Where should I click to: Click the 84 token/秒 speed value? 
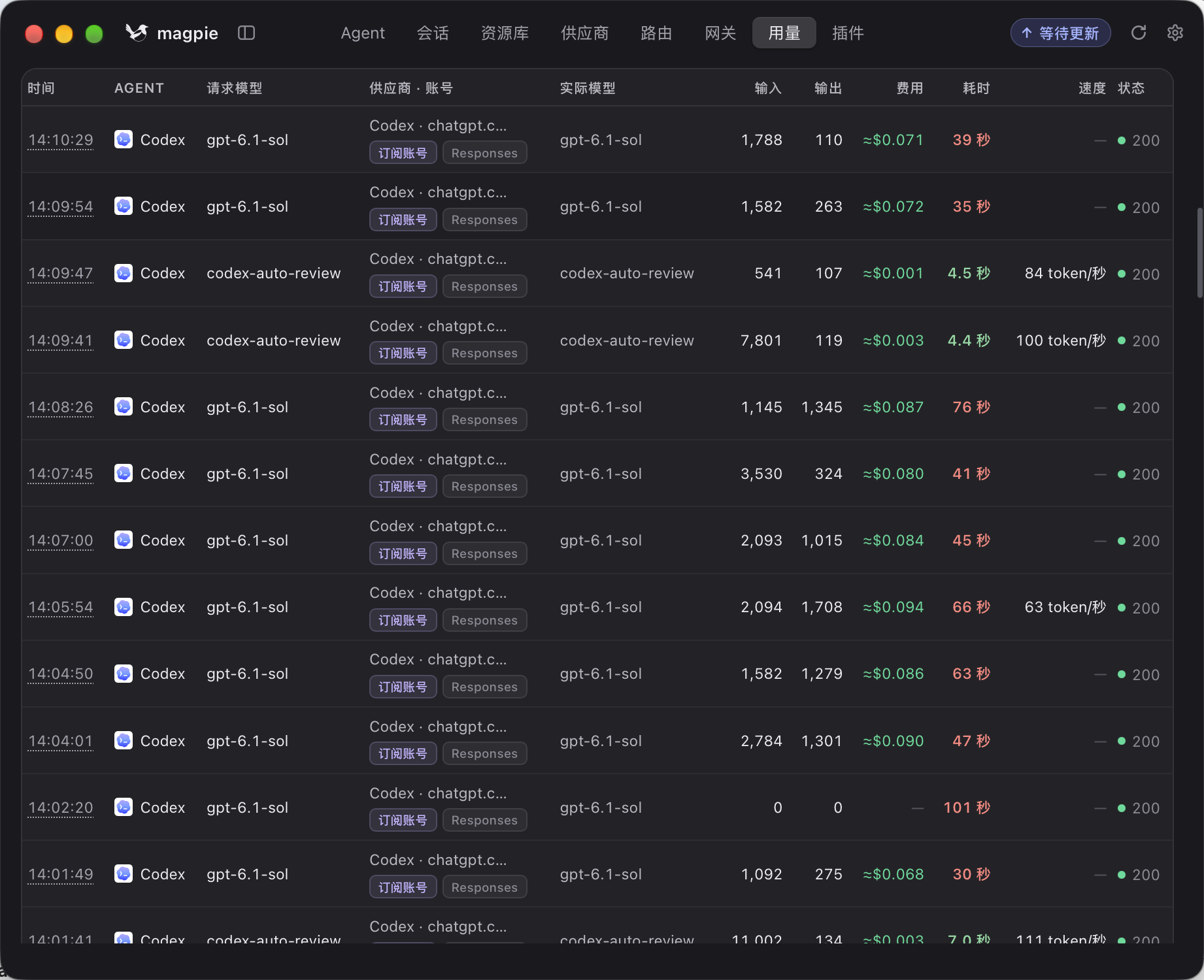click(x=1065, y=273)
